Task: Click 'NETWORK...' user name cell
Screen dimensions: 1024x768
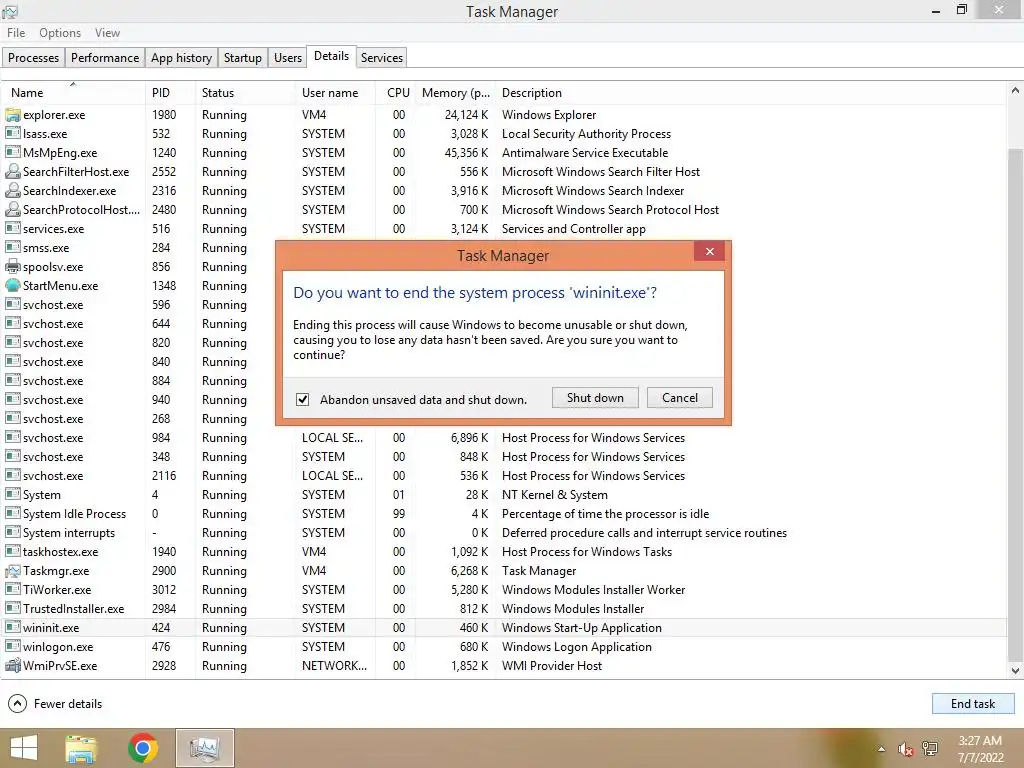Action: pos(334,665)
